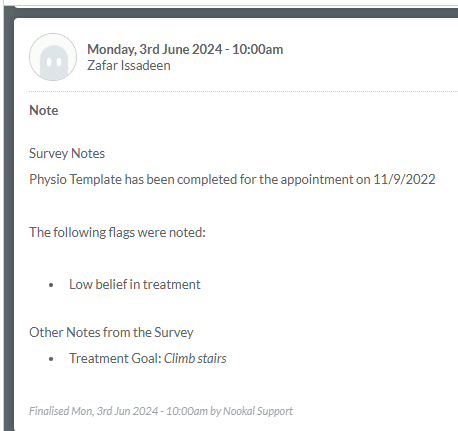Select the Survey Notes heading text
The width and height of the screenshot is (458, 431).
(67, 153)
